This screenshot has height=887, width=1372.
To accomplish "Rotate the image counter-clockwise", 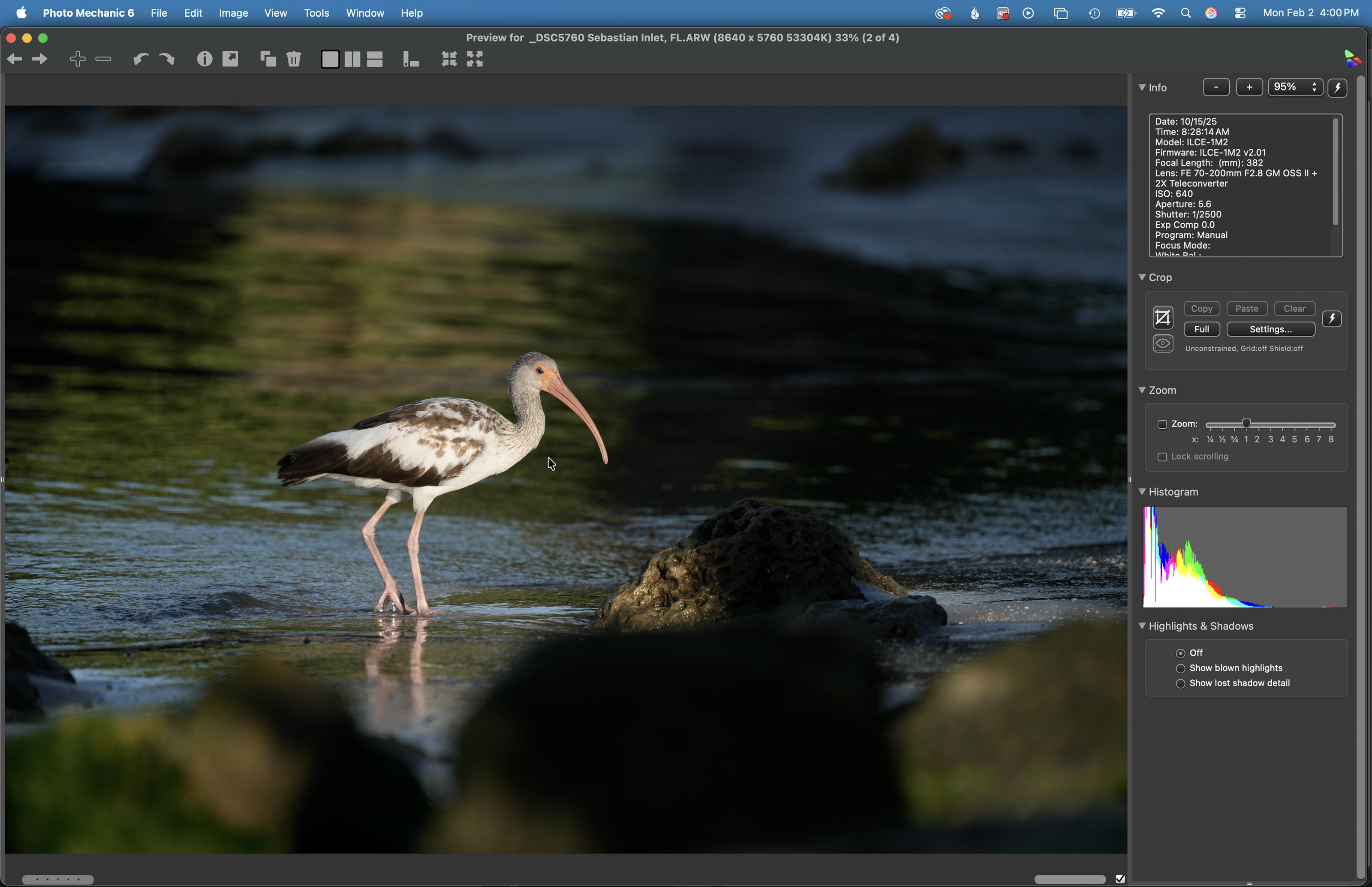I will (141, 59).
